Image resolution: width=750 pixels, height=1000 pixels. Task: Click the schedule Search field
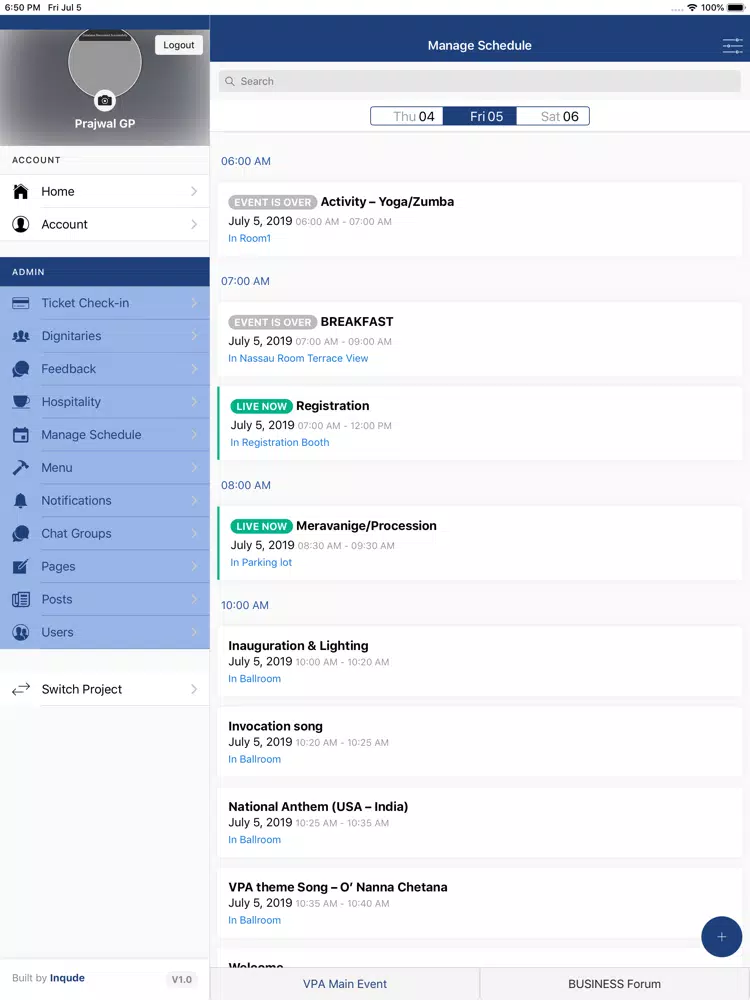(480, 82)
